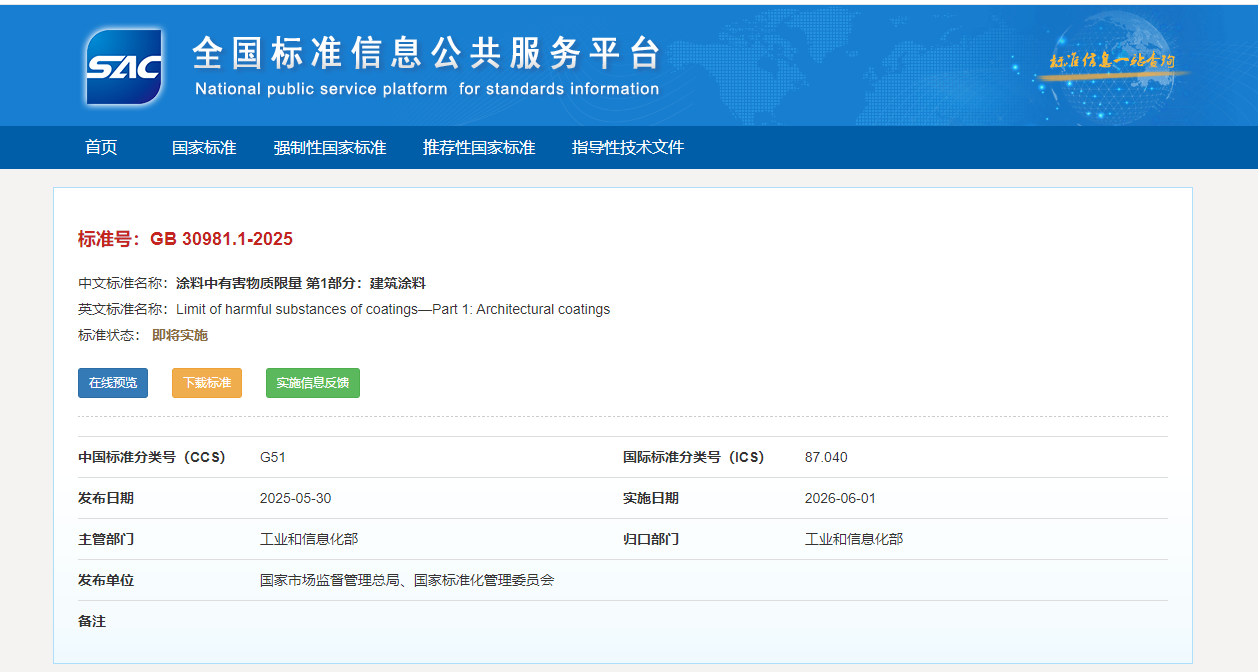Click the 备注 label
The height and width of the screenshot is (672, 1258).
92,621
